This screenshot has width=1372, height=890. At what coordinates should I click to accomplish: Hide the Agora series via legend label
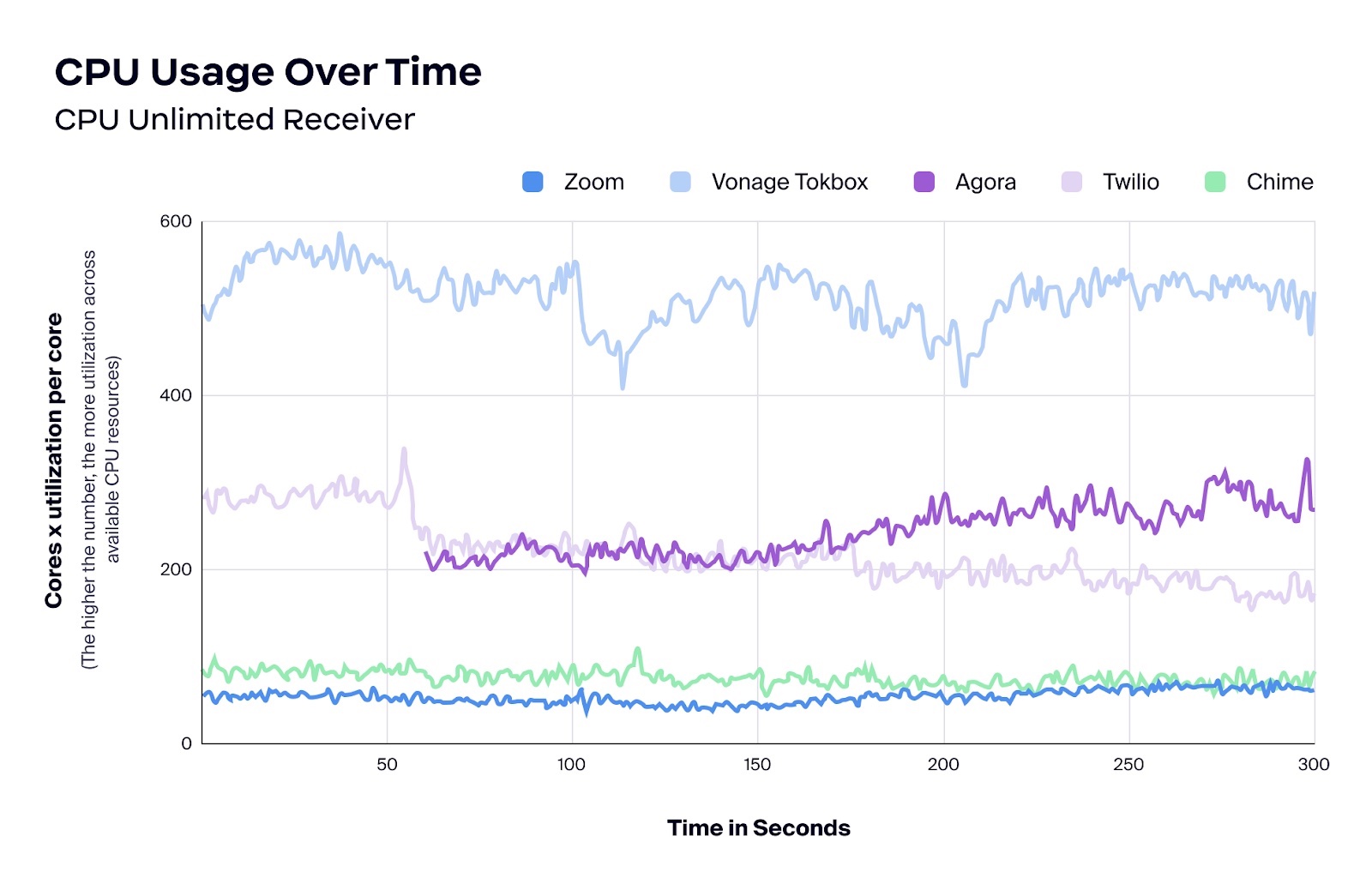tap(985, 182)
